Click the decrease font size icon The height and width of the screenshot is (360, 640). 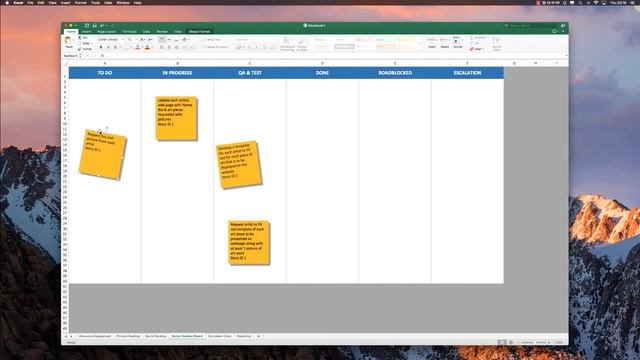point(150,40)
